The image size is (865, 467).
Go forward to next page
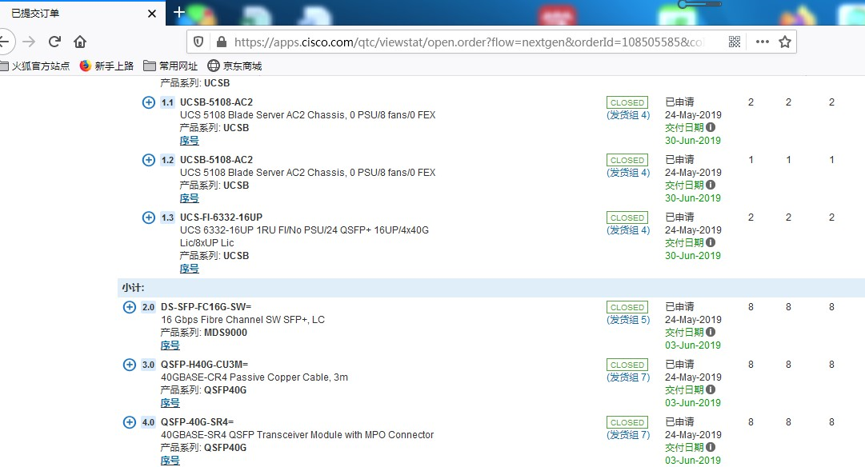[29, 42]
